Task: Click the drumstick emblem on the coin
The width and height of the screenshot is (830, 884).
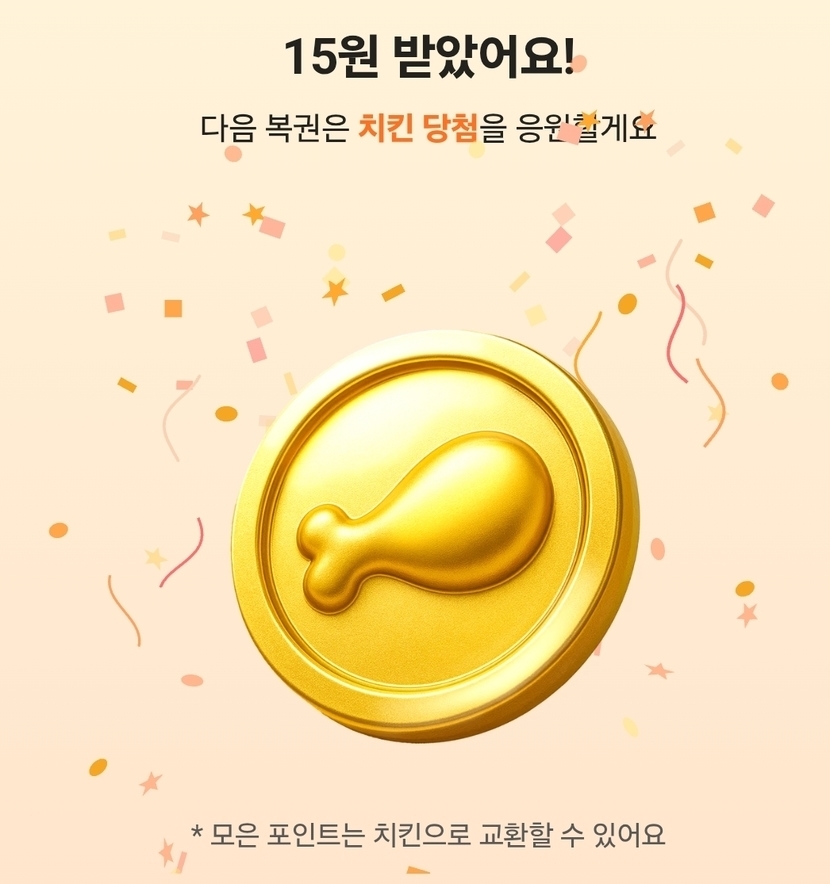Action: click(427, 522)
